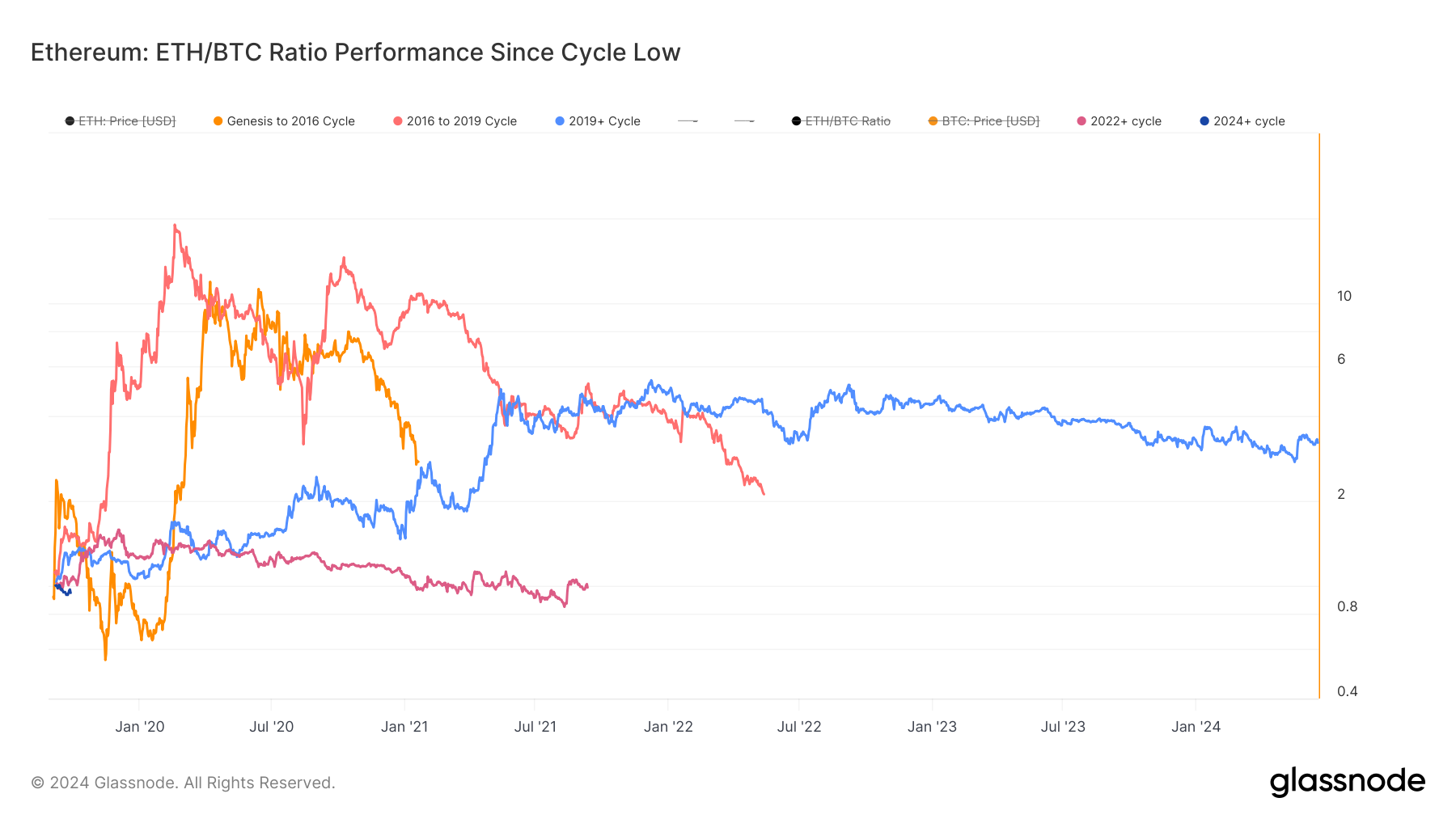Viewport: 1456px width, 819px height.
Task: Click the Jan '22 x-axis label
Action: coord(668,727)
